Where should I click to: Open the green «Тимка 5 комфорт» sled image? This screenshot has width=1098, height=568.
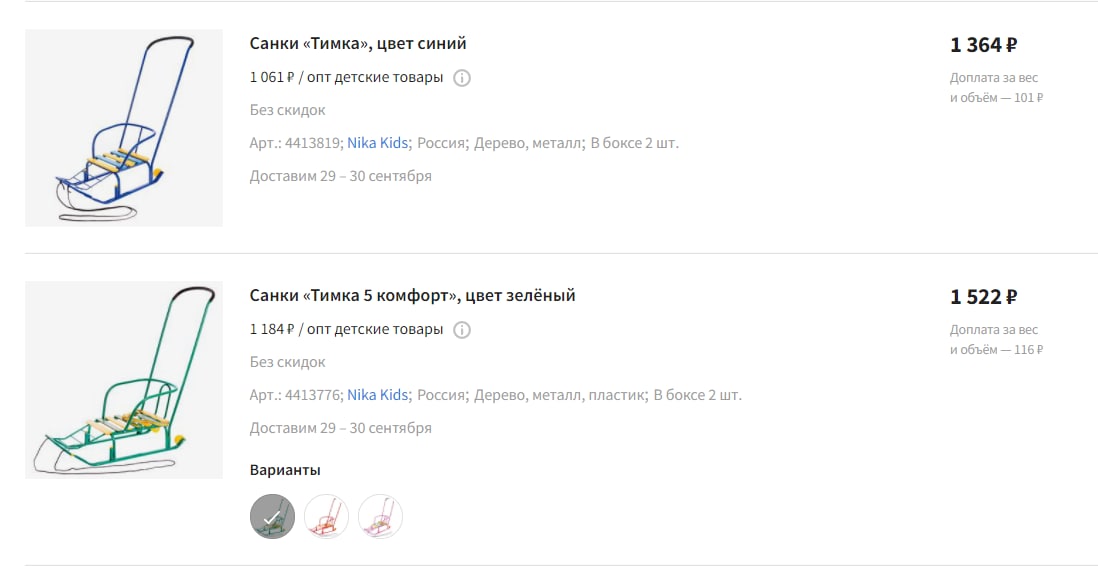[x=124, y=380]
